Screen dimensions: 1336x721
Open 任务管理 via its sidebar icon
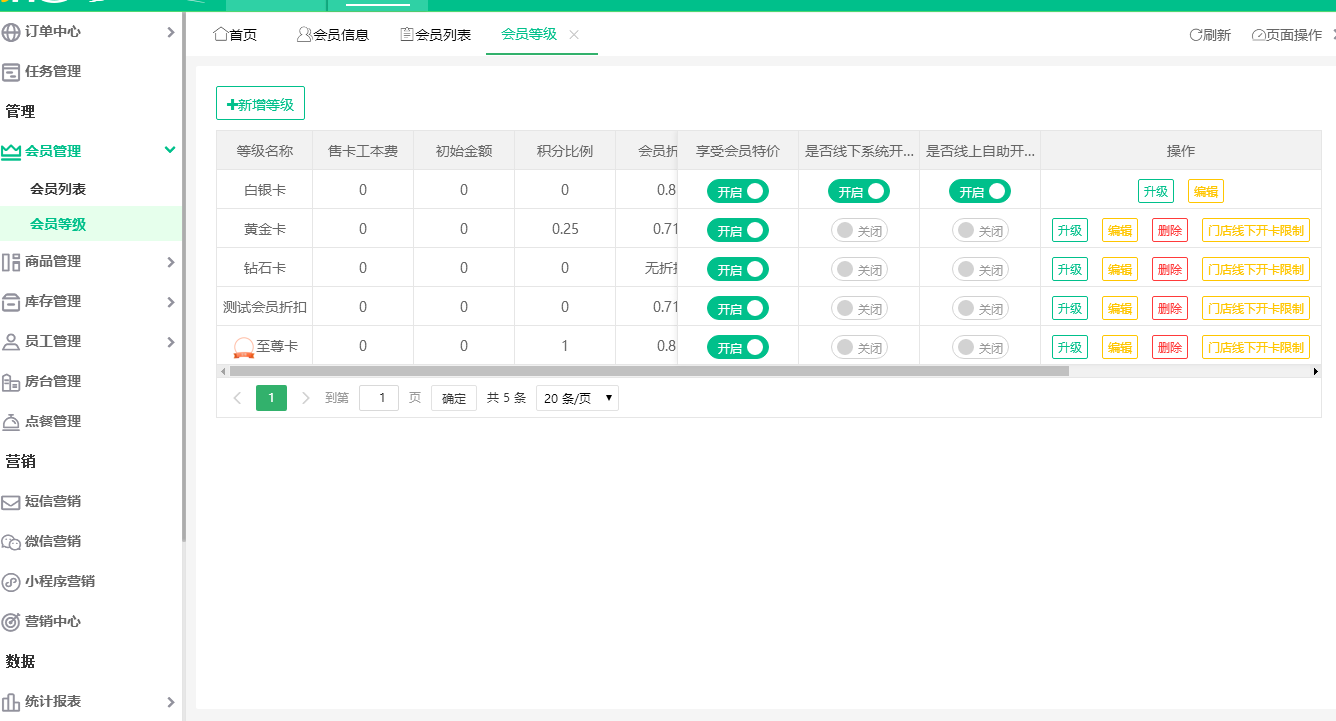click(x=11, y=72)
